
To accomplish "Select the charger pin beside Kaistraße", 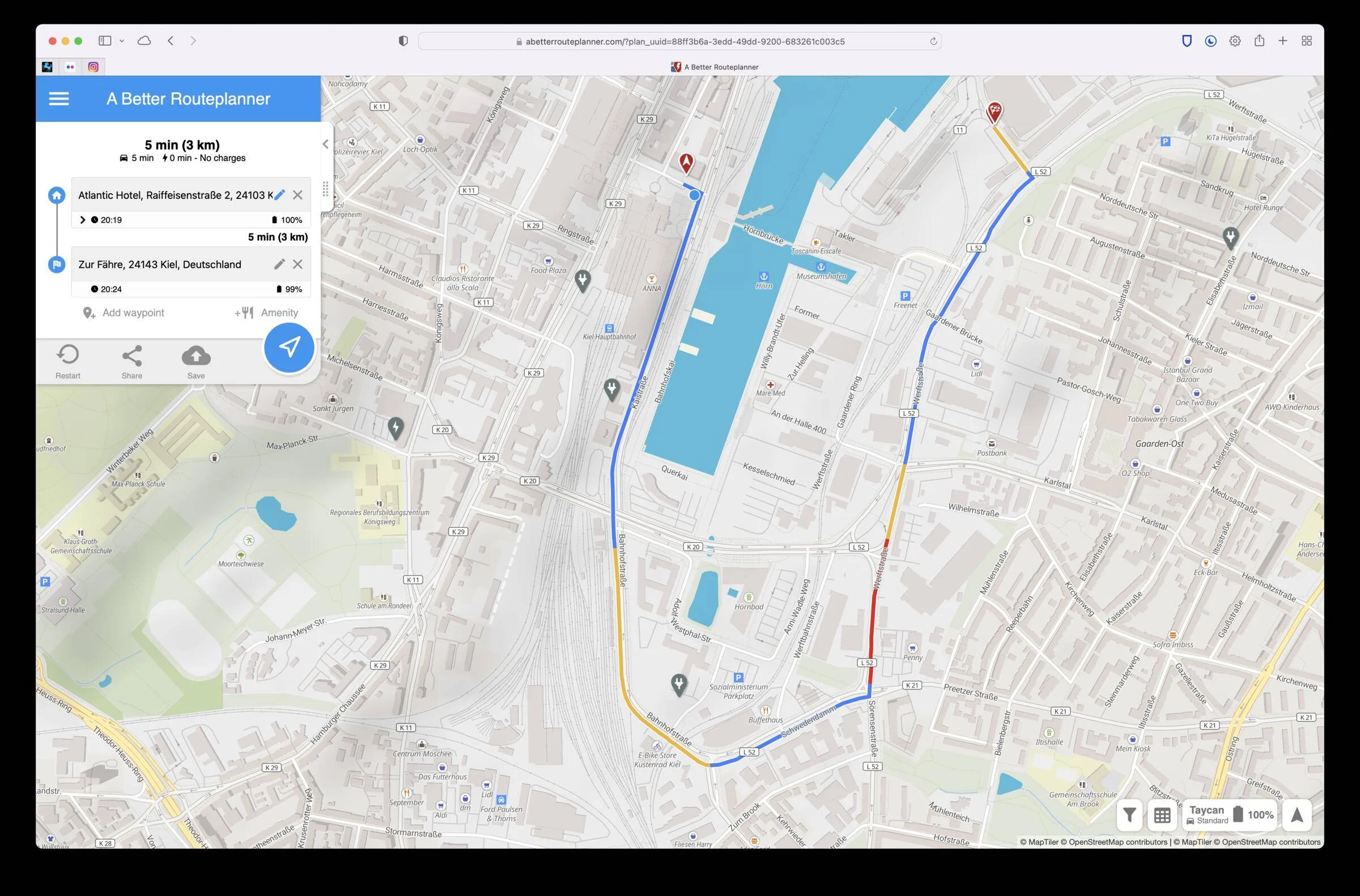I will point(611,390).
